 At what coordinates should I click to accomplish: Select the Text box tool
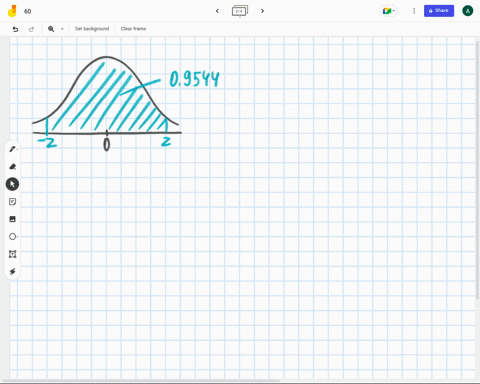coord(12,254)
